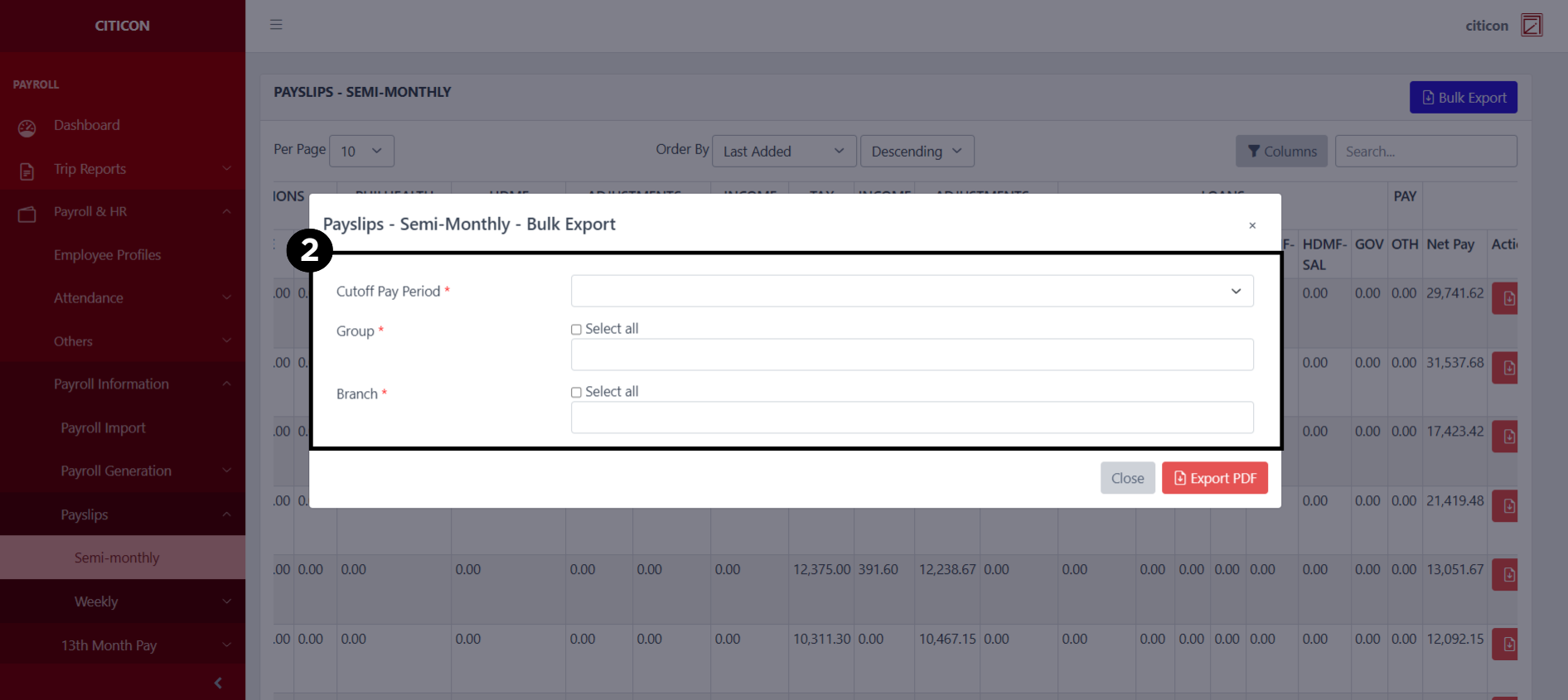Screen dimensions: 1568x700
Task: Click the Dashboard gauge icon
Action: point(27,128)
